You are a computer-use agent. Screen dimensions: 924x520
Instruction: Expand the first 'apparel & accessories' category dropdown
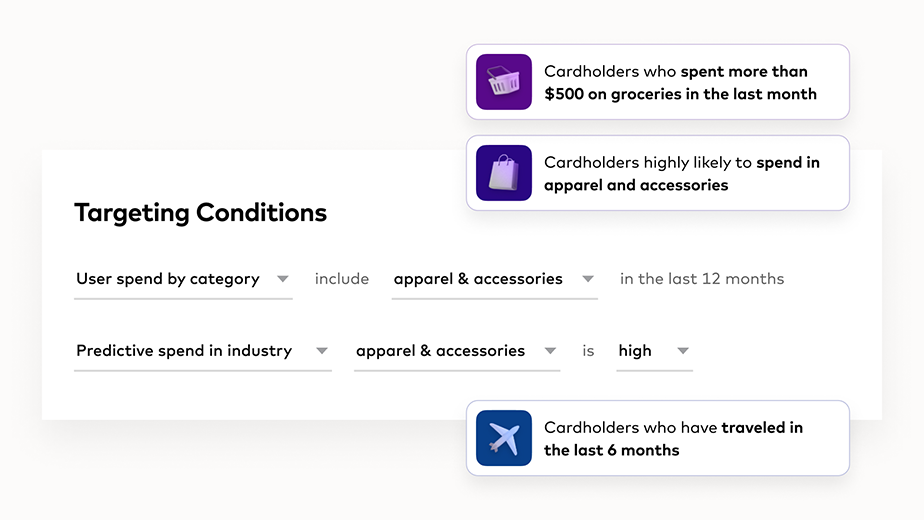tap(494, 280)
